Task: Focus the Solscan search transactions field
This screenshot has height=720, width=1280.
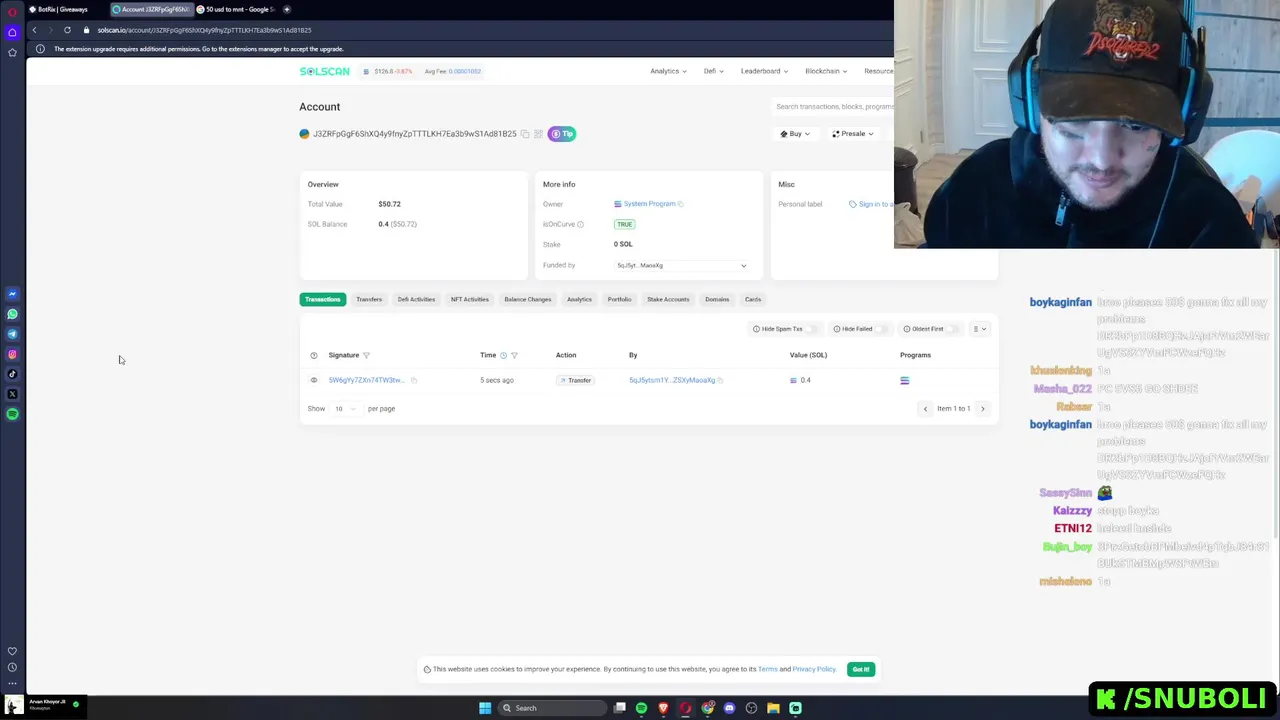Action: 833,106
